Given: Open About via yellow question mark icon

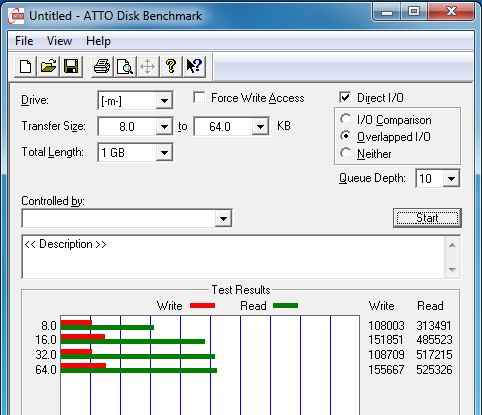Looking at the screenshot, I should [171, 66].
